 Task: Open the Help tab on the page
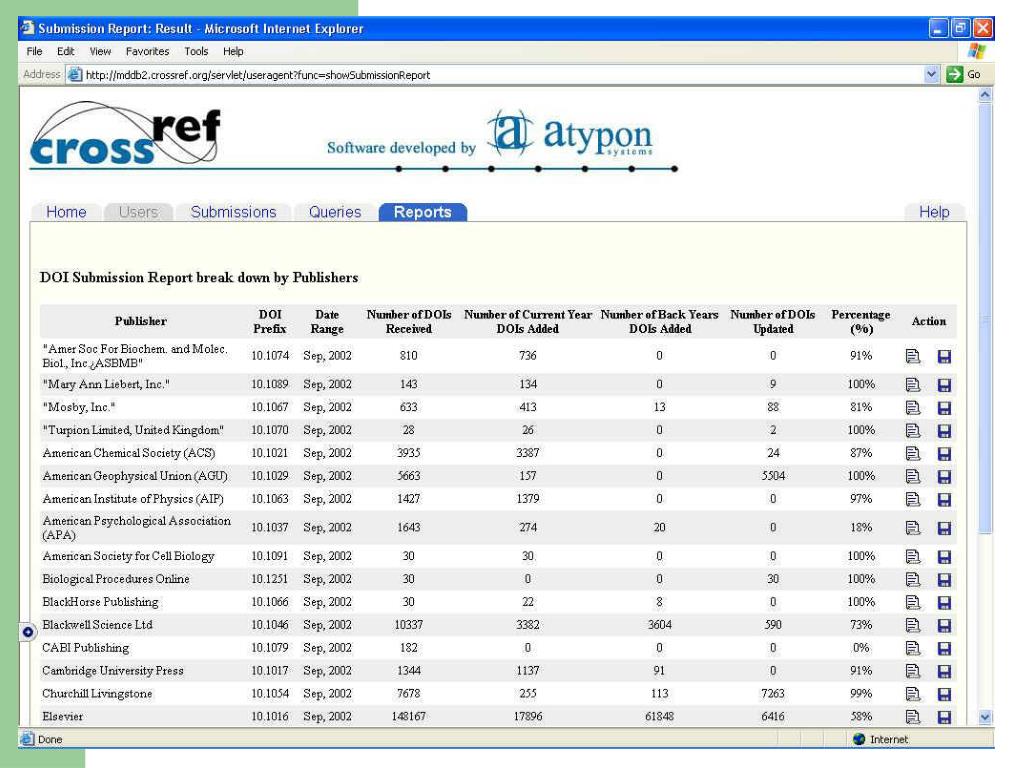(934, 212)
